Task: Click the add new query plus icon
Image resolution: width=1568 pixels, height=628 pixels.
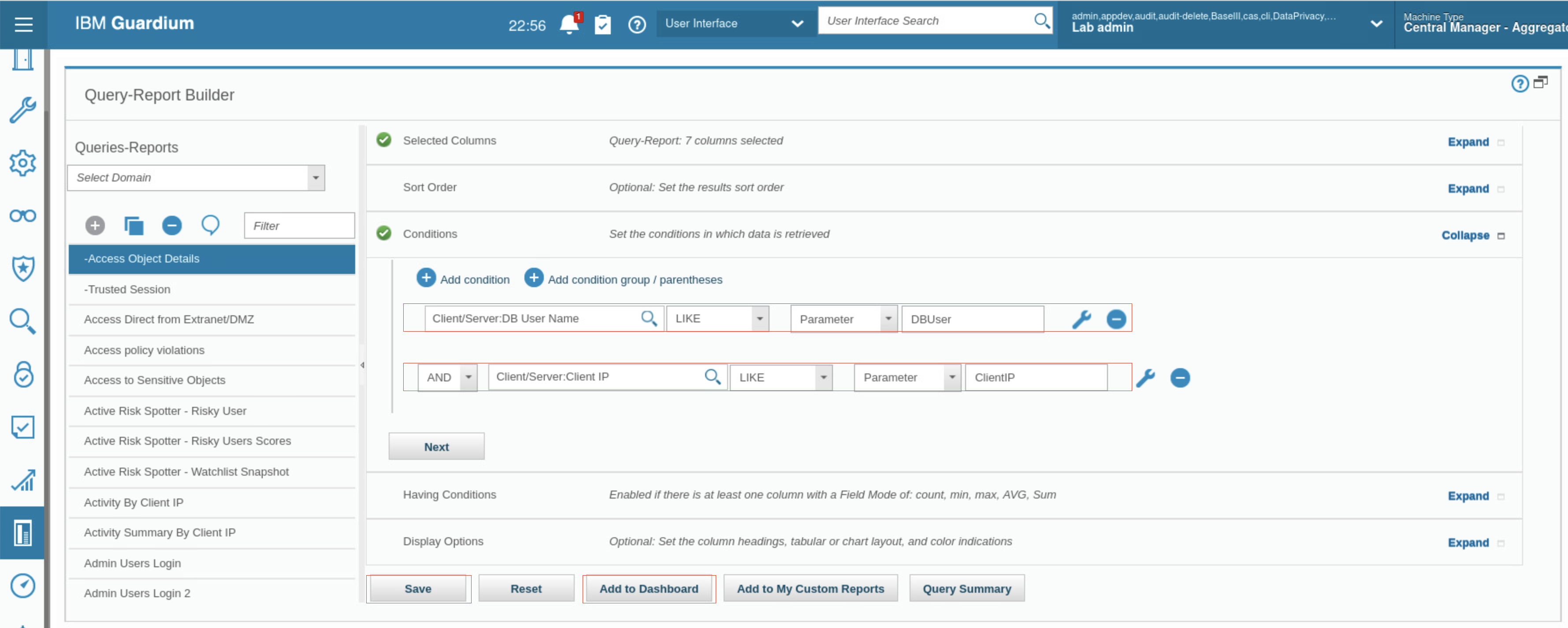Action: click(95, 226)
